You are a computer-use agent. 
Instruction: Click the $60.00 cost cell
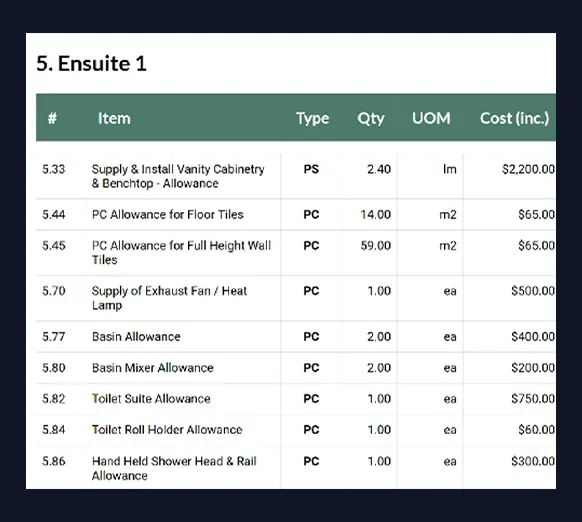pos(537,430)
